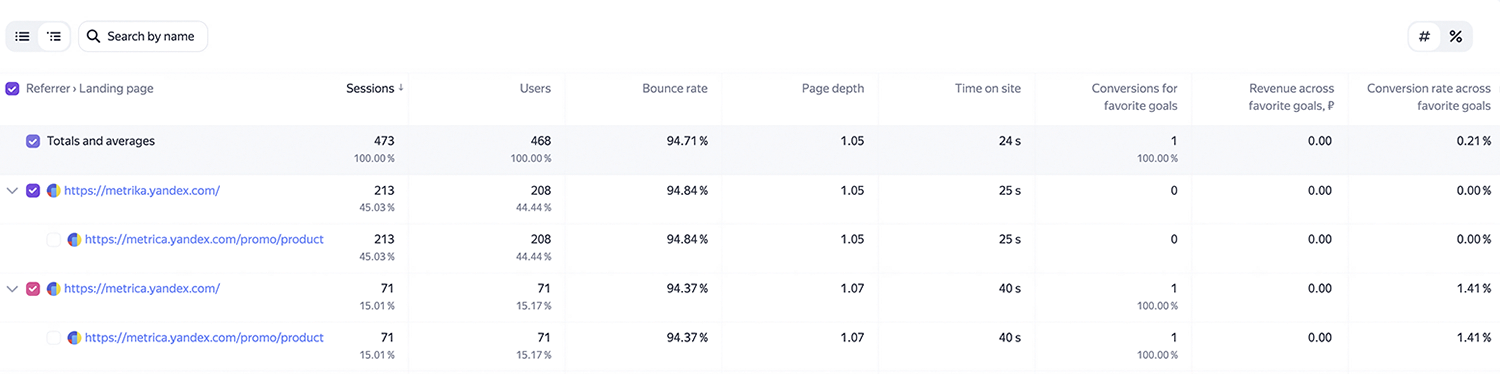Click favicon next to metrika.yandex.com referrer
1500x374 pixels.
tap(54, 190)
